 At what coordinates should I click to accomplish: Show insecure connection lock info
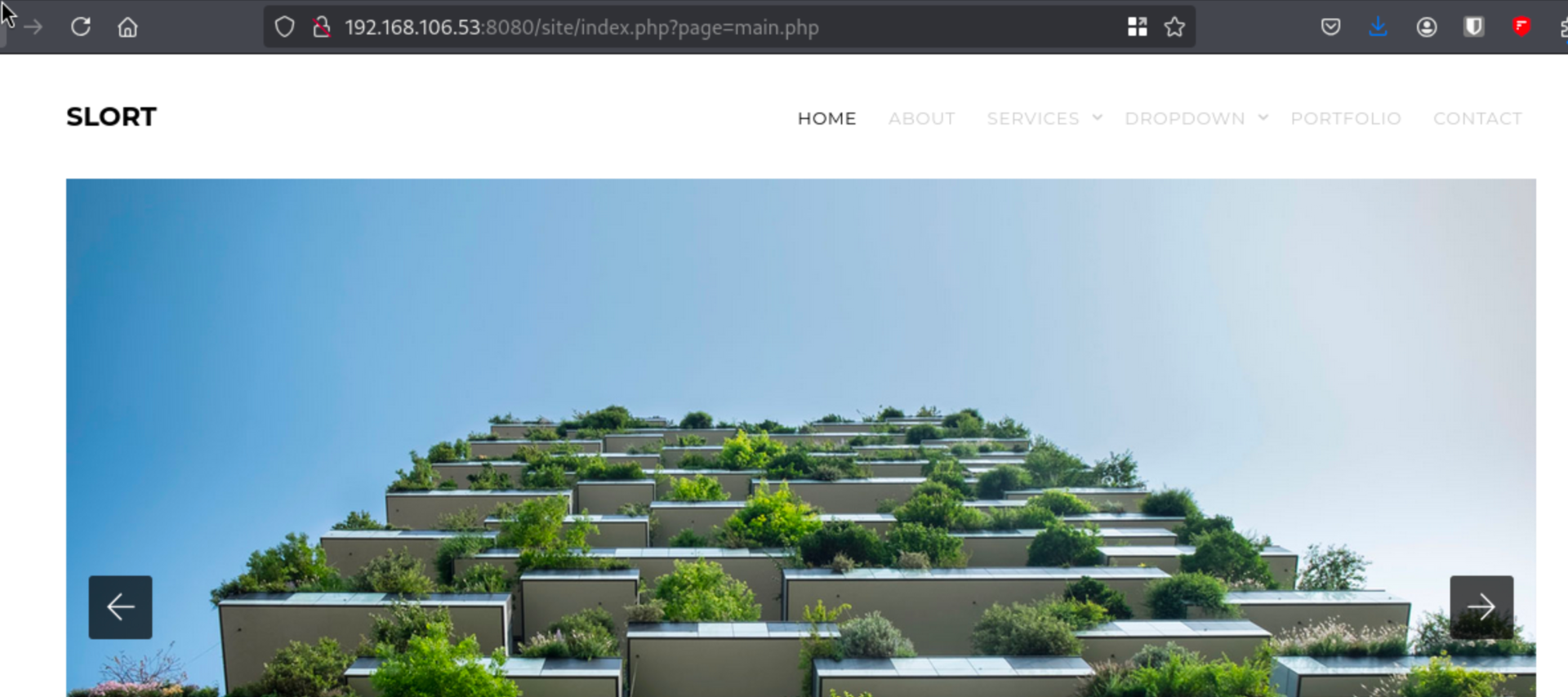(x=322, y=27)
